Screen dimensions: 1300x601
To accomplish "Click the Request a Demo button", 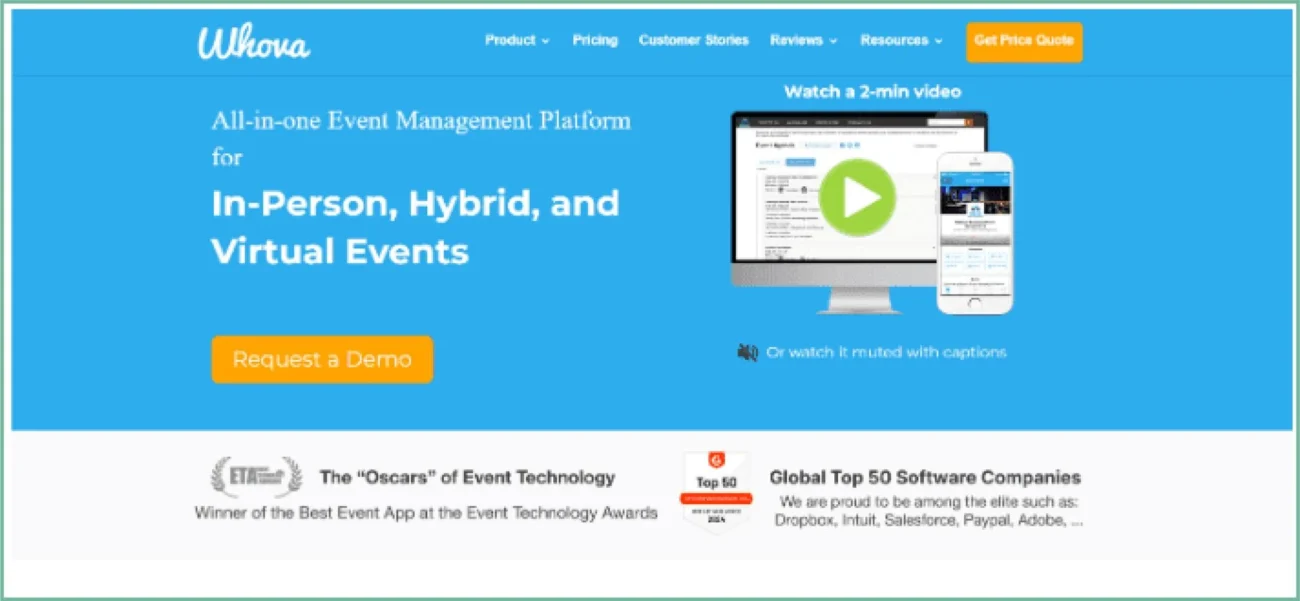I will coord(322,360).
